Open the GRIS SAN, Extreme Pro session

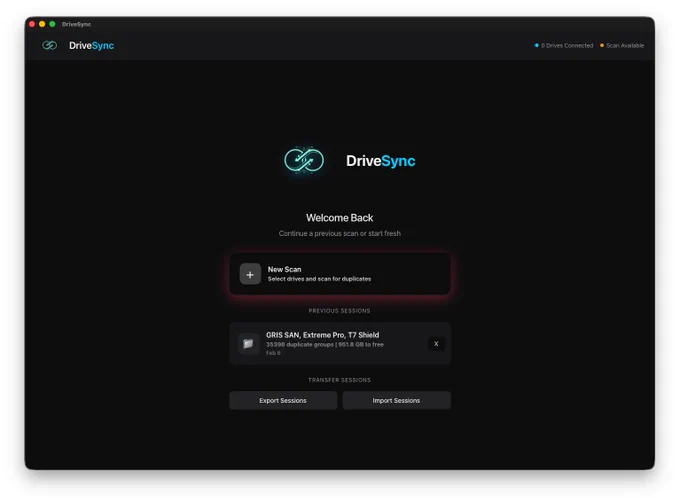(x=340, y=343)
